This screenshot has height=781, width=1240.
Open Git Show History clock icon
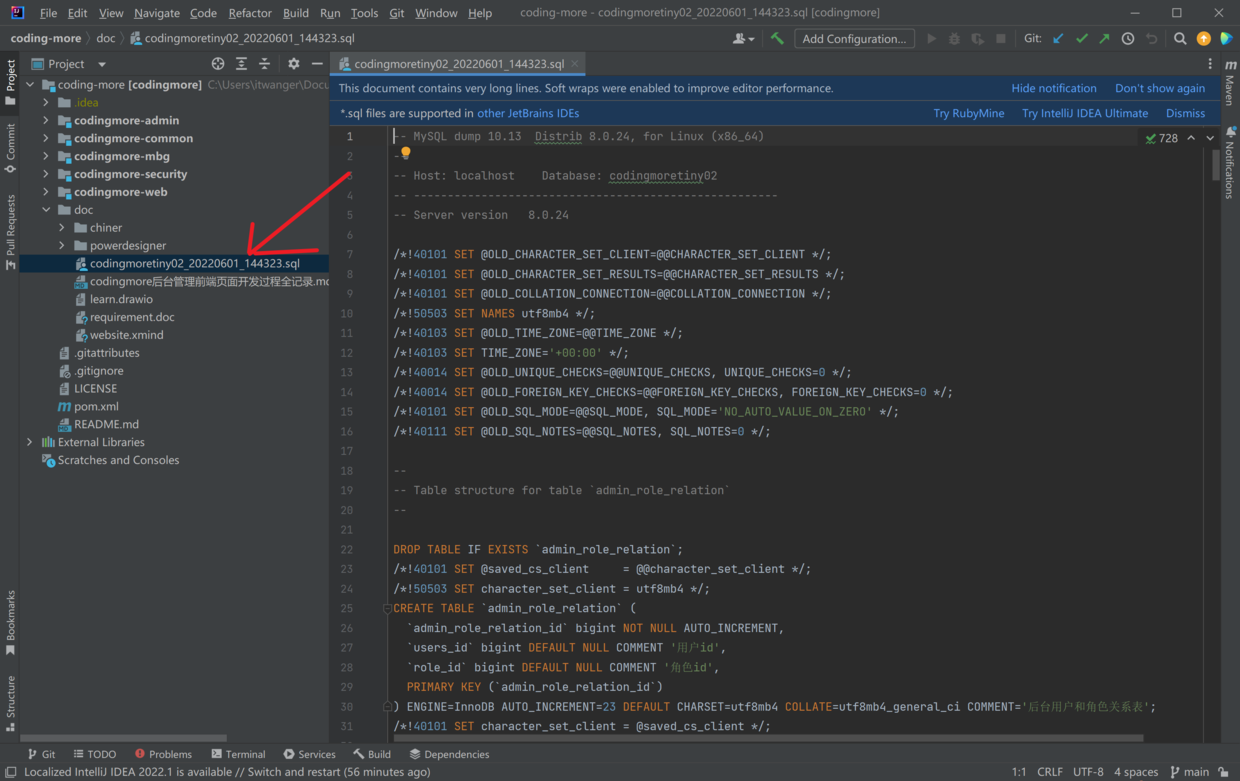click(x=1128, y=39)
